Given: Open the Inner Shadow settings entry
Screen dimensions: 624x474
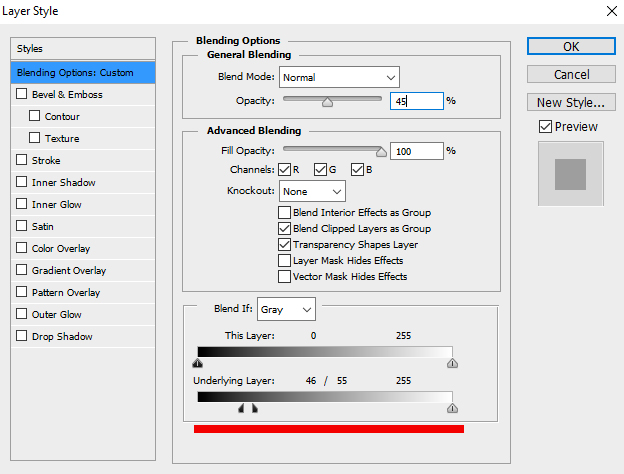Looking at the screenshot, I should point(64,182).
